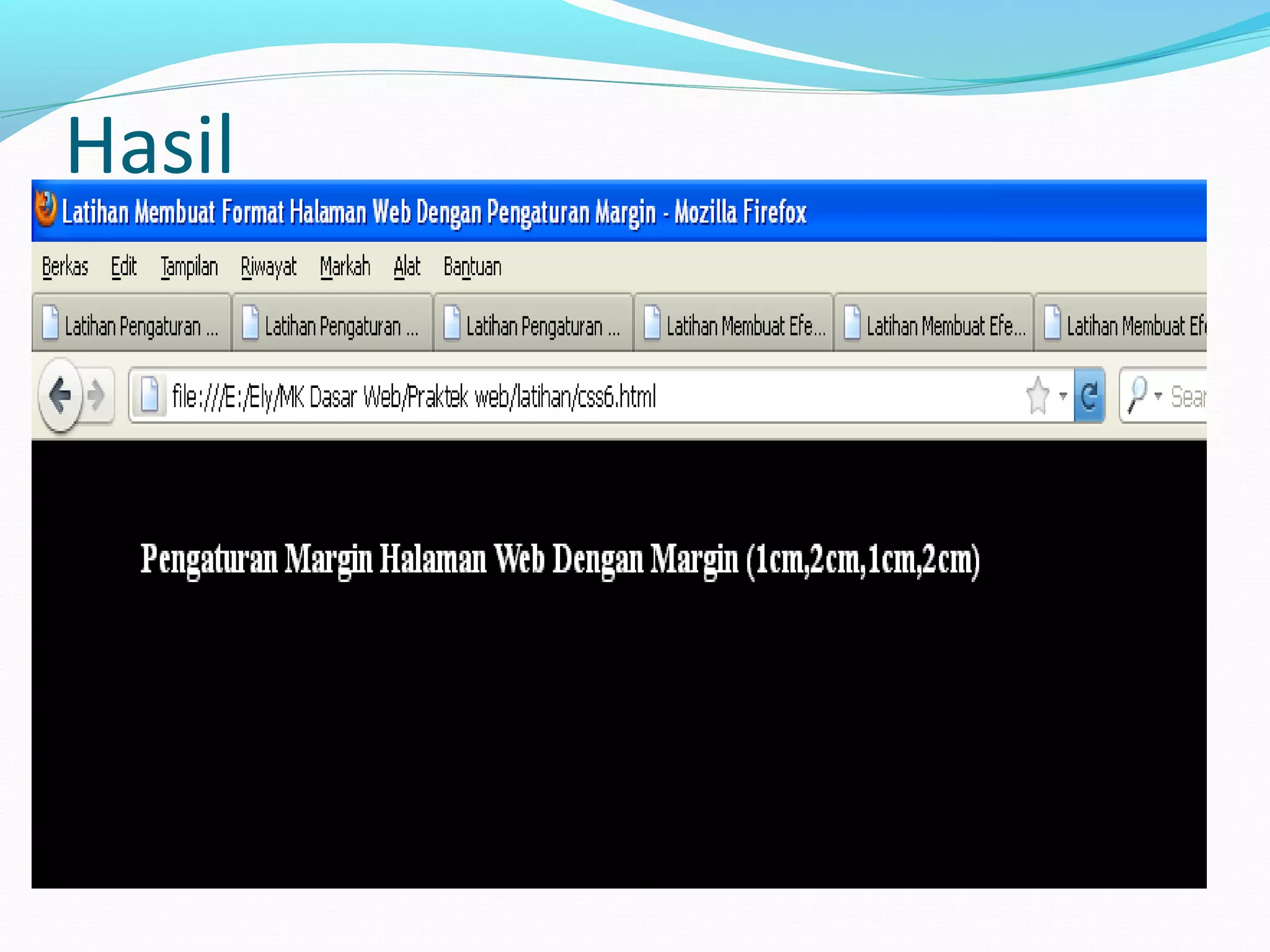Click the forward arrow navigation button
Screen dimensions: 1270x952
[97, 395]
